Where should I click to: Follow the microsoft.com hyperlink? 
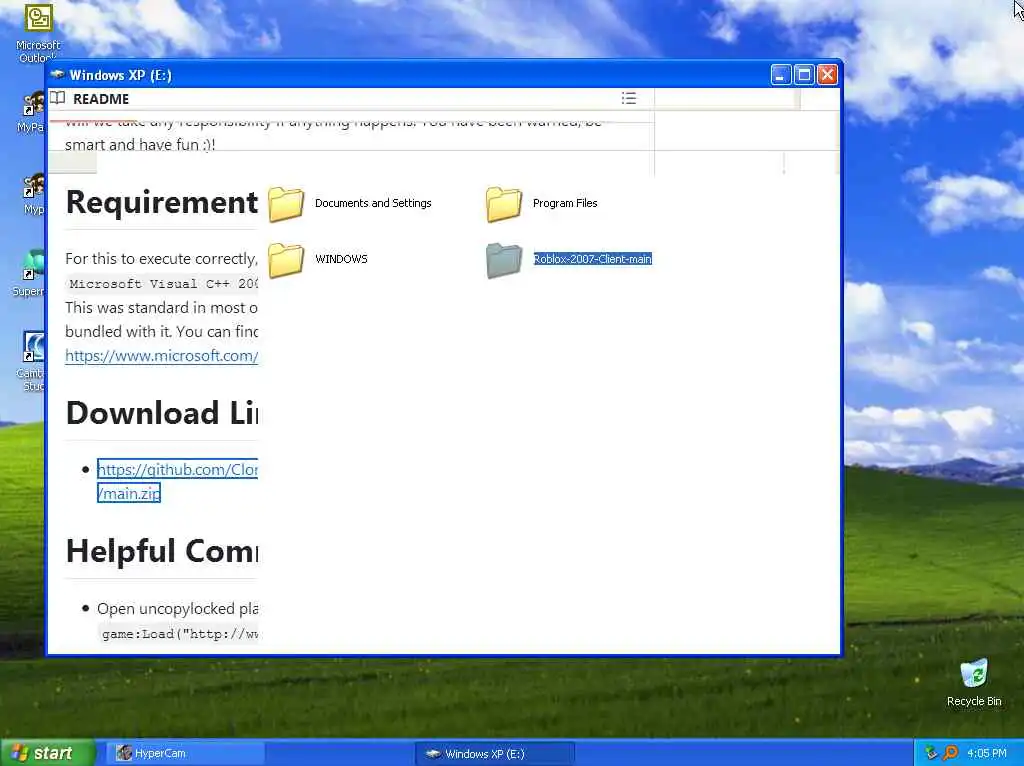point(161,356)
